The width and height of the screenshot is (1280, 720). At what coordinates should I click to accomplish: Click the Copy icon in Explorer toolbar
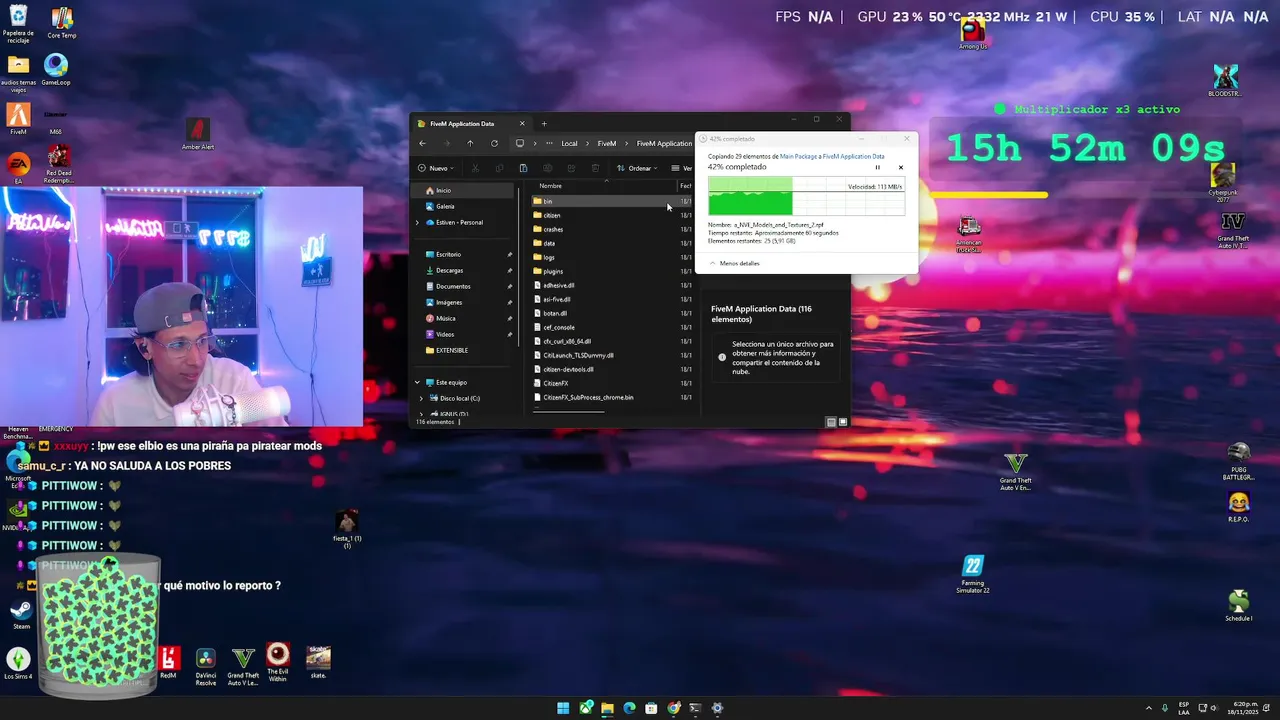[499, 168]
